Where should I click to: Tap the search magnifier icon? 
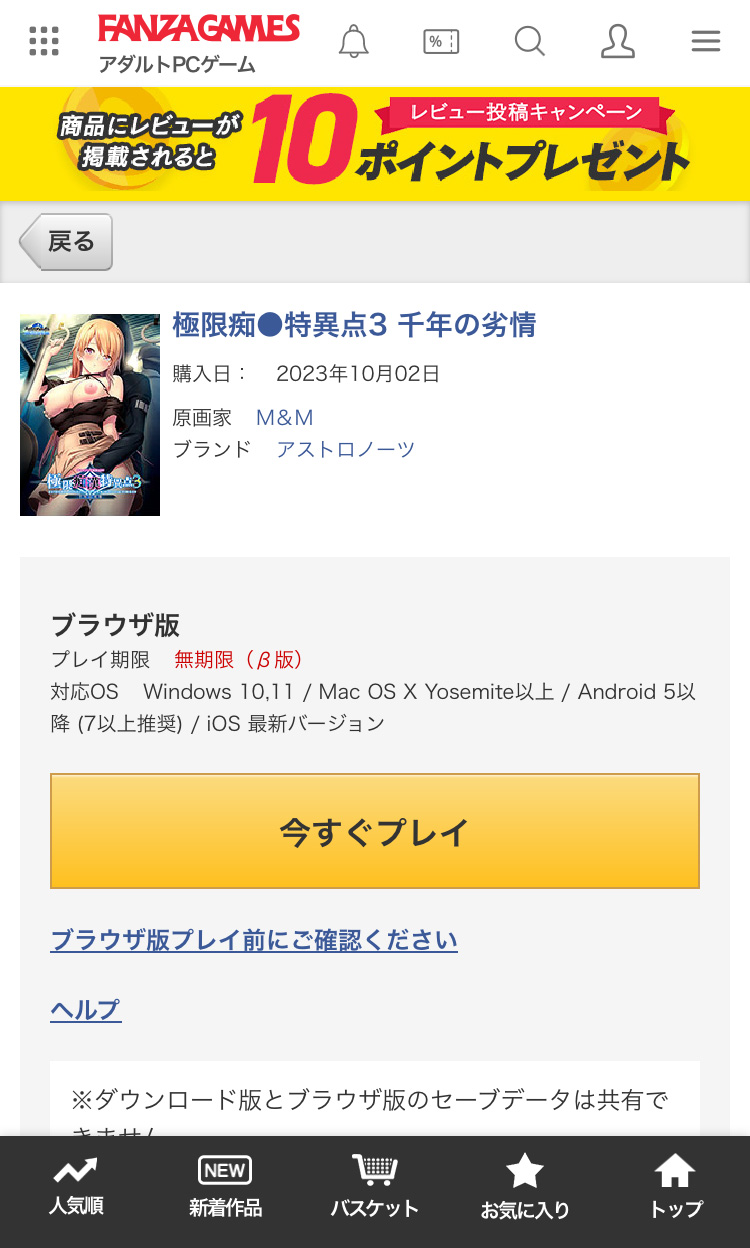tap(529, 41)
